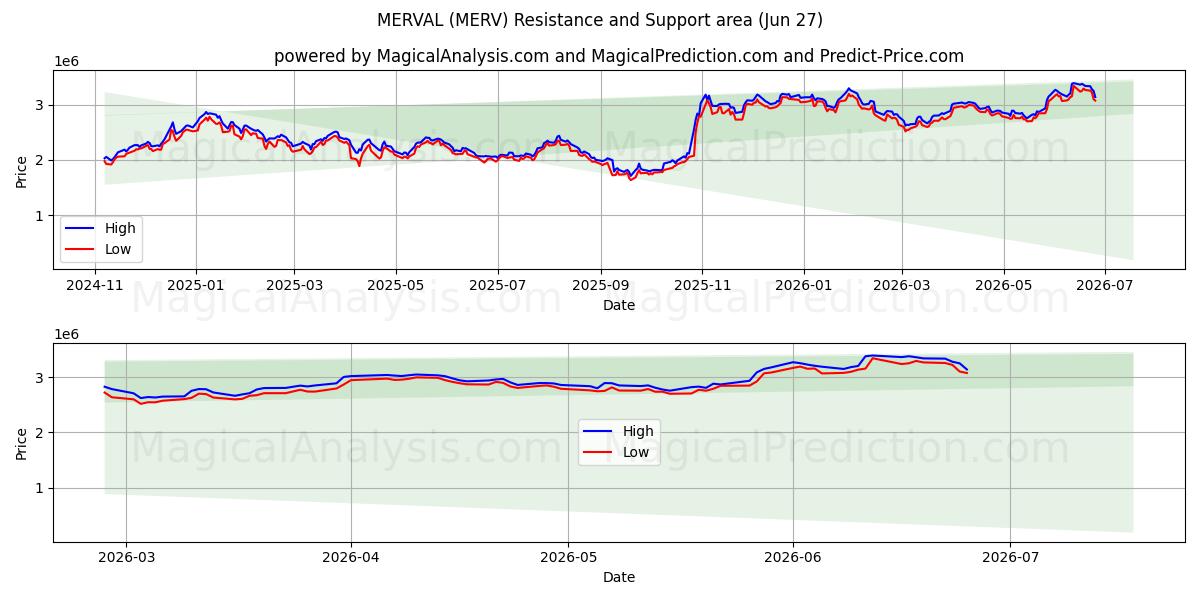Image resolution: width=1200 pixels, height=600 pixels.
Task: Click the y-axis value 3 in top chart
Action: tap(41, 105)
